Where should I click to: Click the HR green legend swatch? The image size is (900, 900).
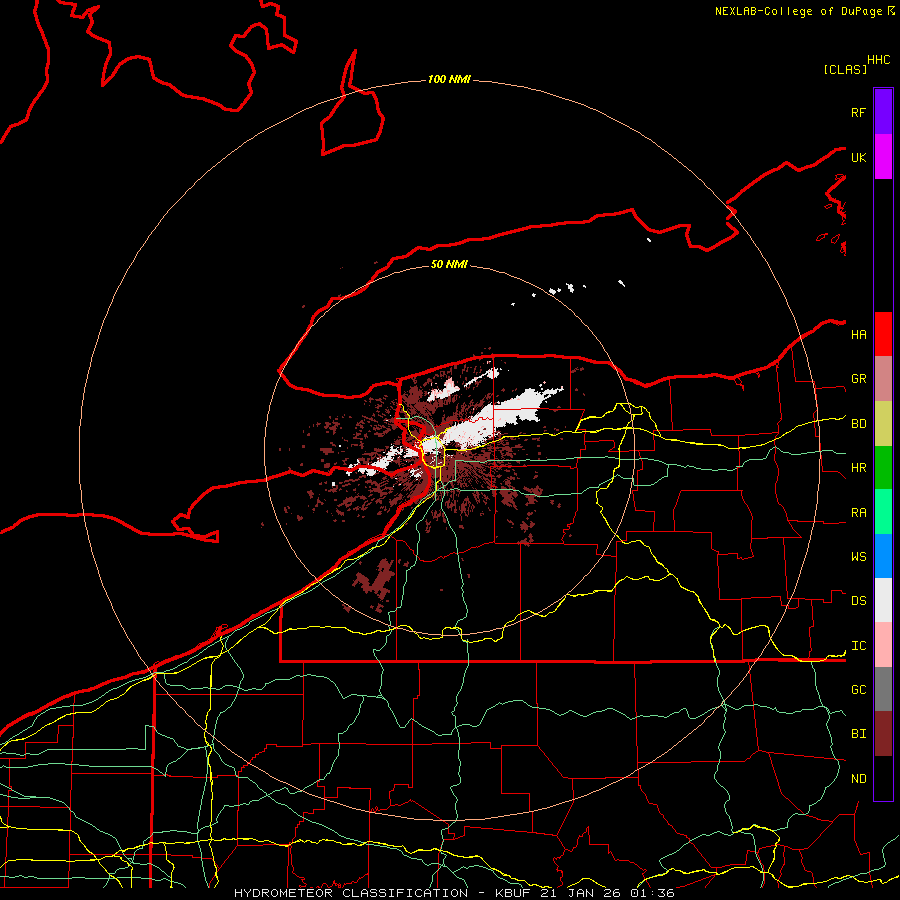click(883, 468)
